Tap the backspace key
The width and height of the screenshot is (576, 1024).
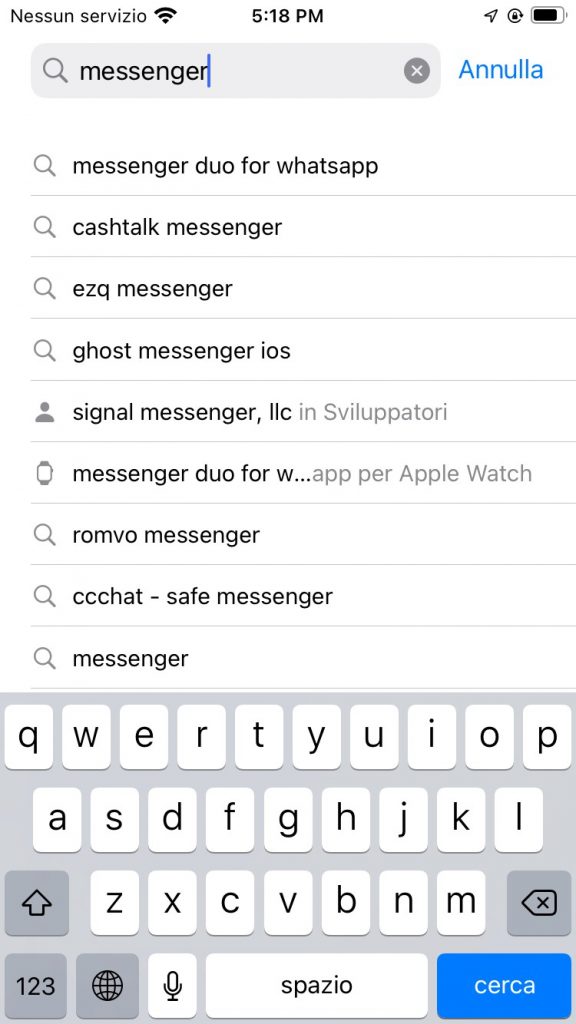539,903
